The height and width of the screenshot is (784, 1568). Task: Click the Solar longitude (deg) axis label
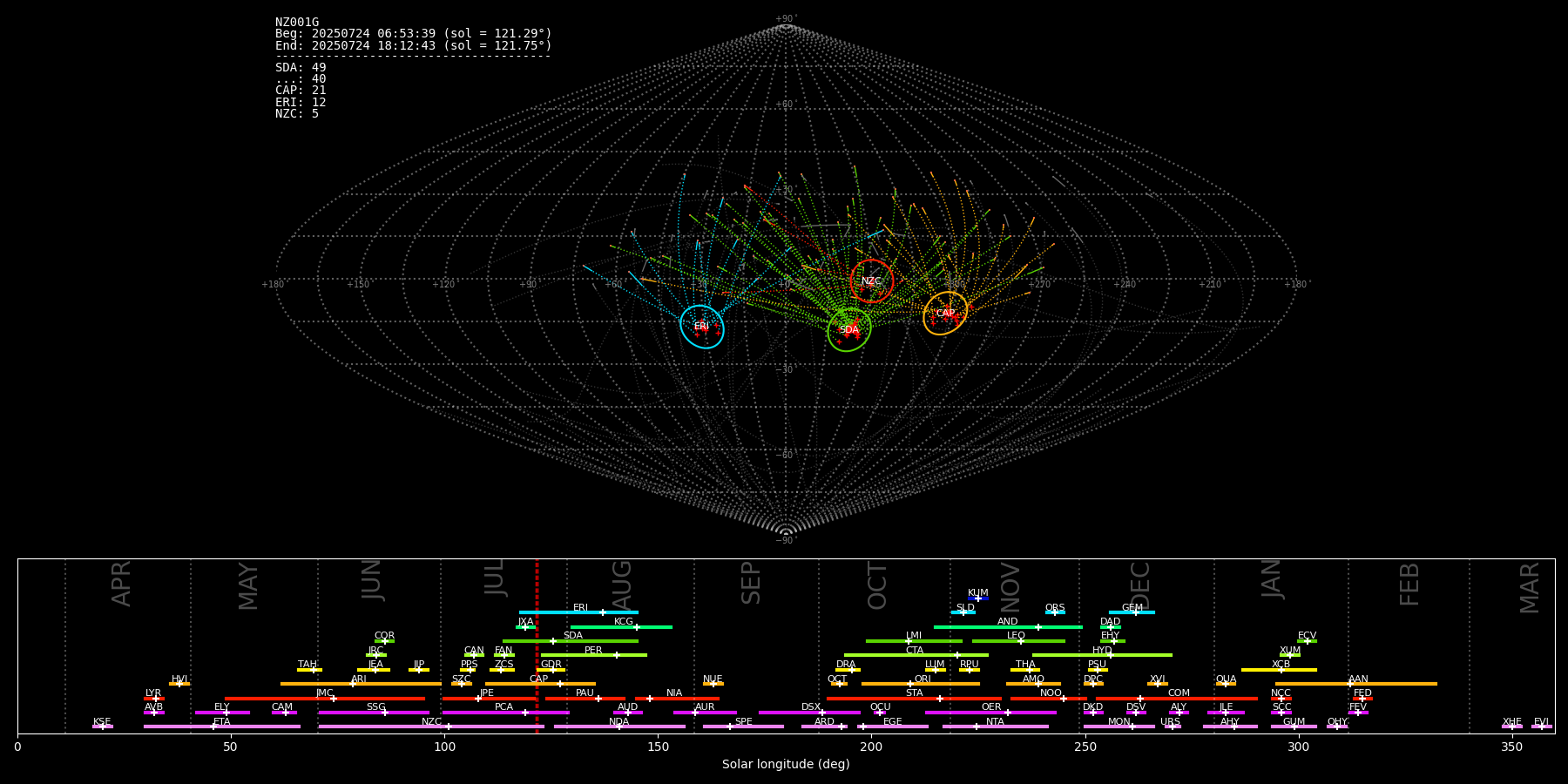click(x=786, y=765)
